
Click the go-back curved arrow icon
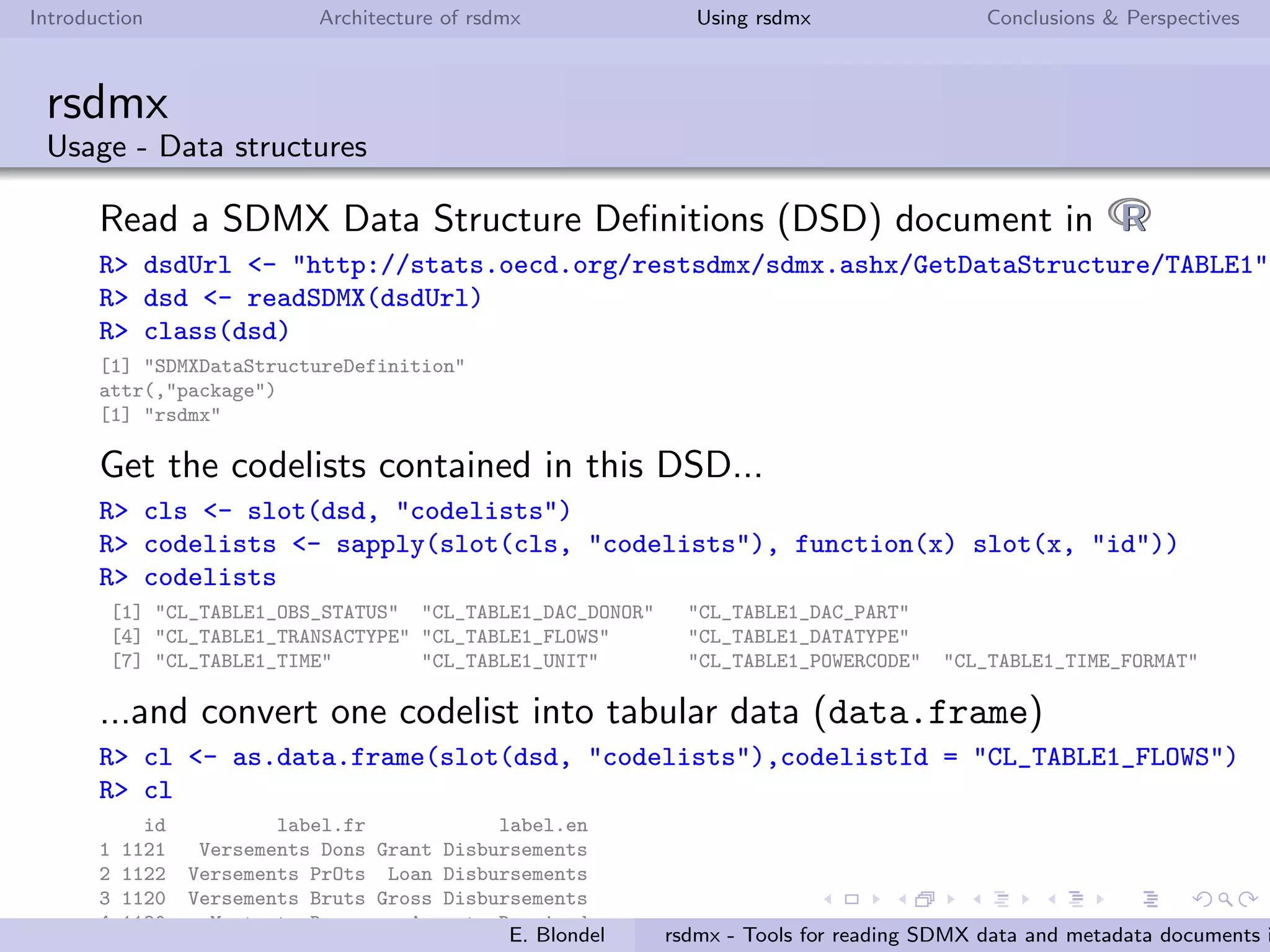[1202, 899]
